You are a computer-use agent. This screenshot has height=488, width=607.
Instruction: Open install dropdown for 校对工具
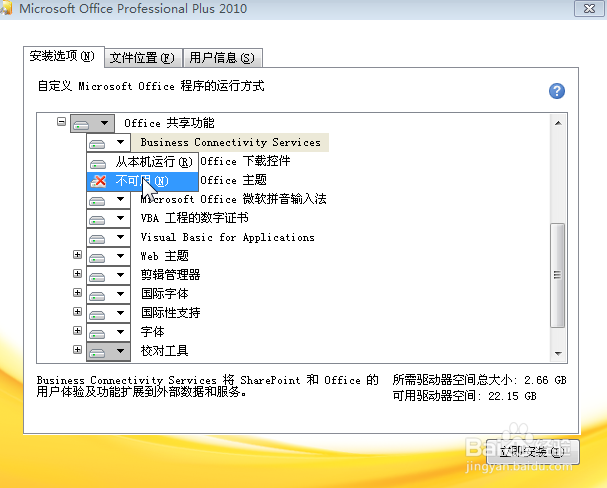(108, 351)
